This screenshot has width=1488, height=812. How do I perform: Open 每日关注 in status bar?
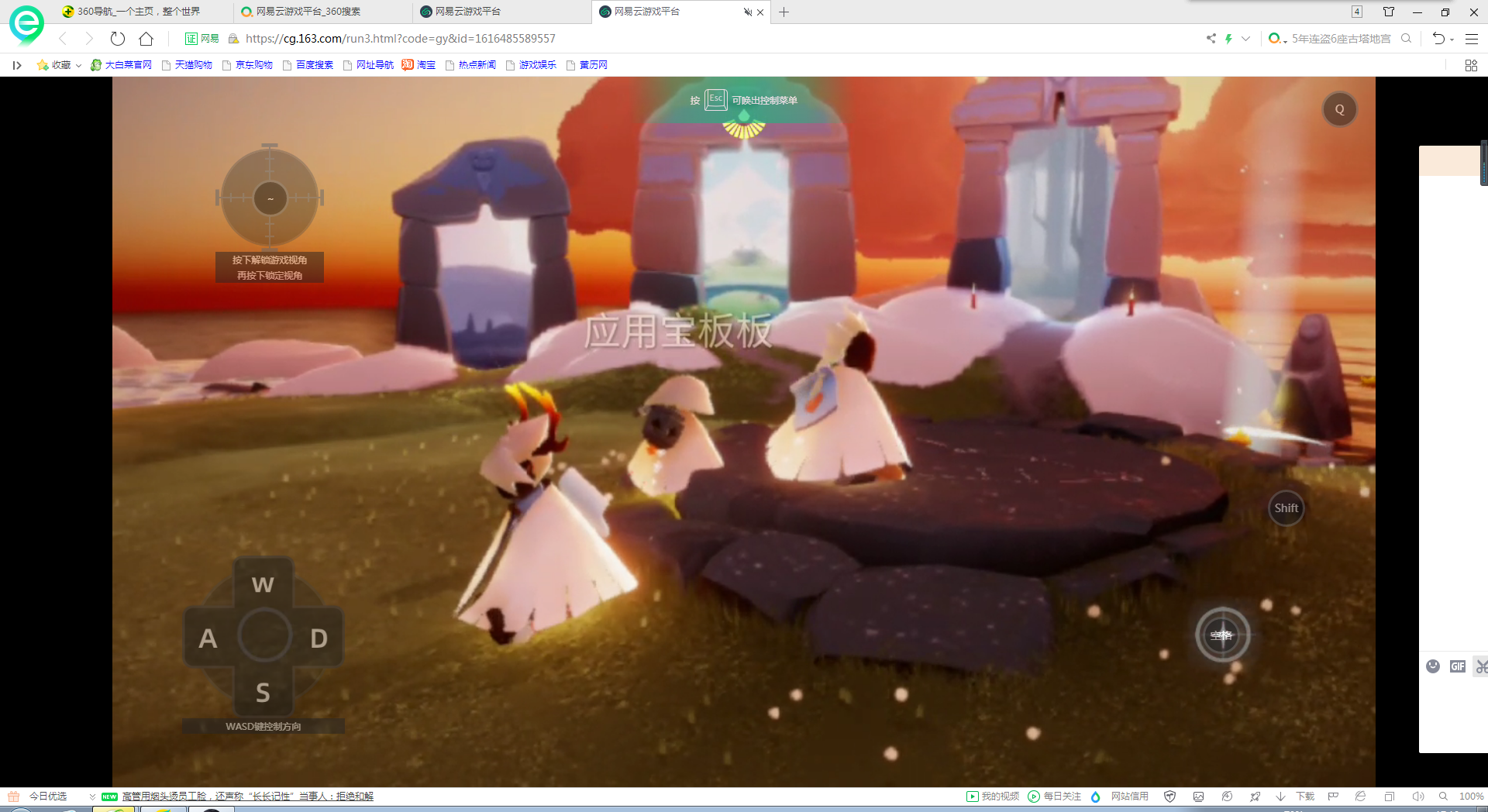(x=1055, y=797)
